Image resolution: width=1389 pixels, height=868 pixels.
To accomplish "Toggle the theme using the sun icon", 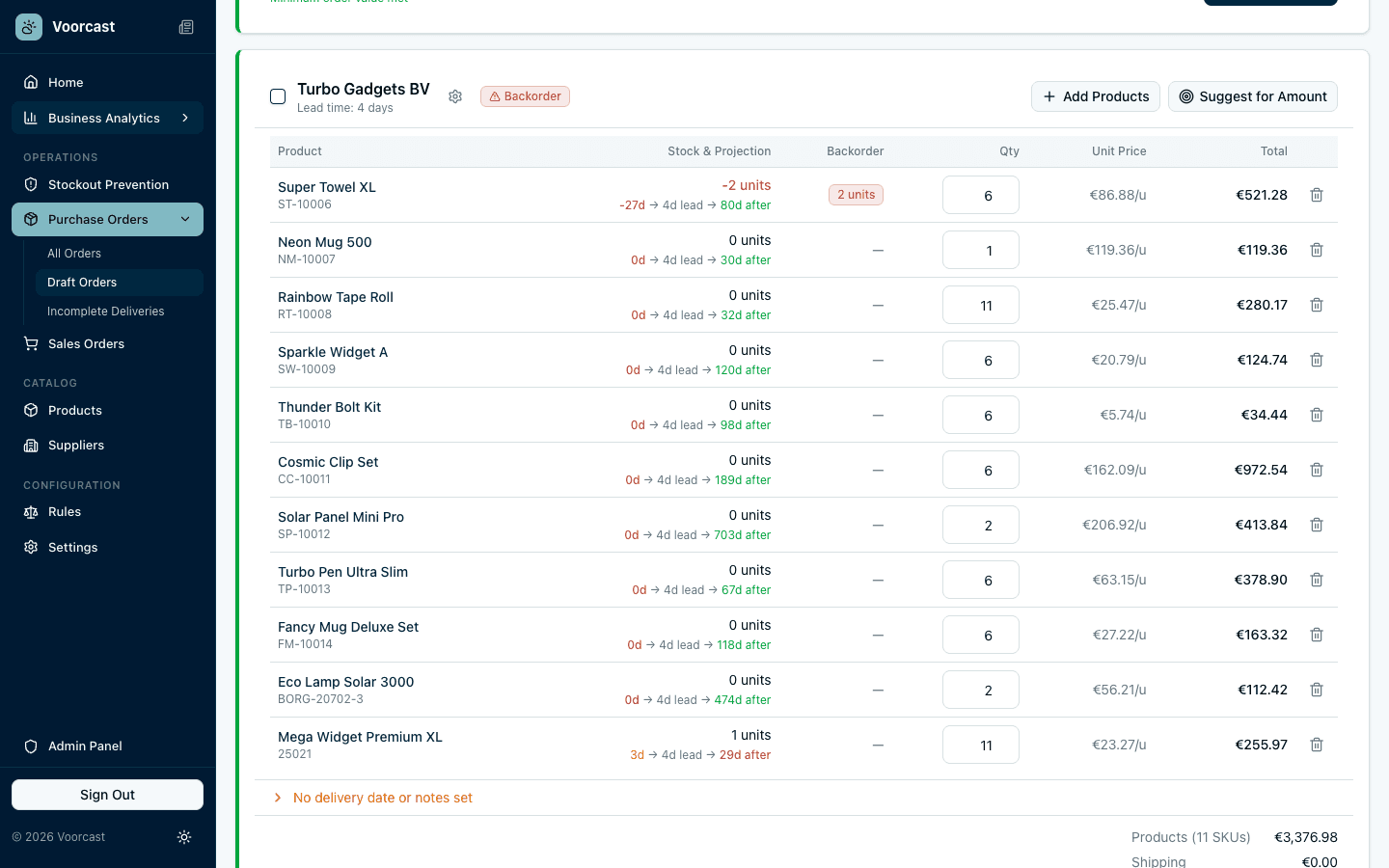I will click(184, 837).
